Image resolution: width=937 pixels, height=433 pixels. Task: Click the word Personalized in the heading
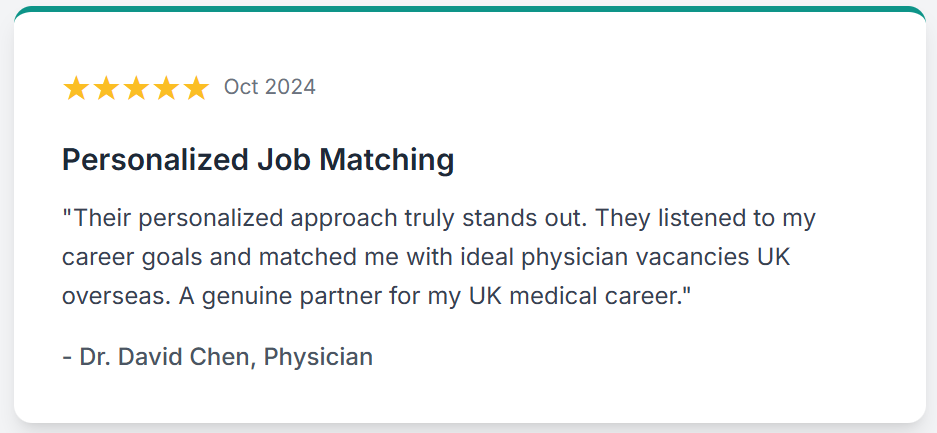tap(155, 160)
